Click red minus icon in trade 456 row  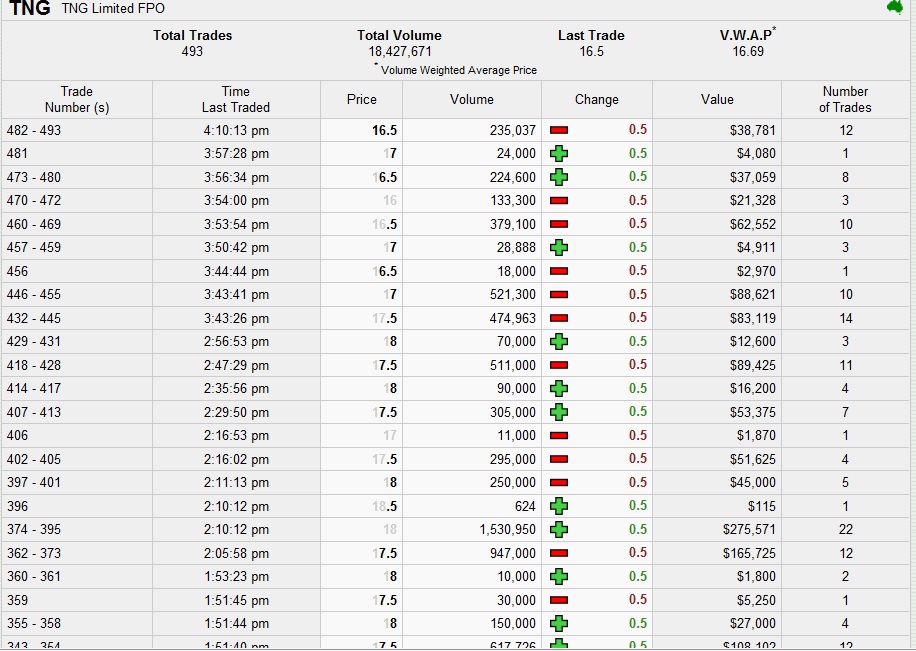559,271
